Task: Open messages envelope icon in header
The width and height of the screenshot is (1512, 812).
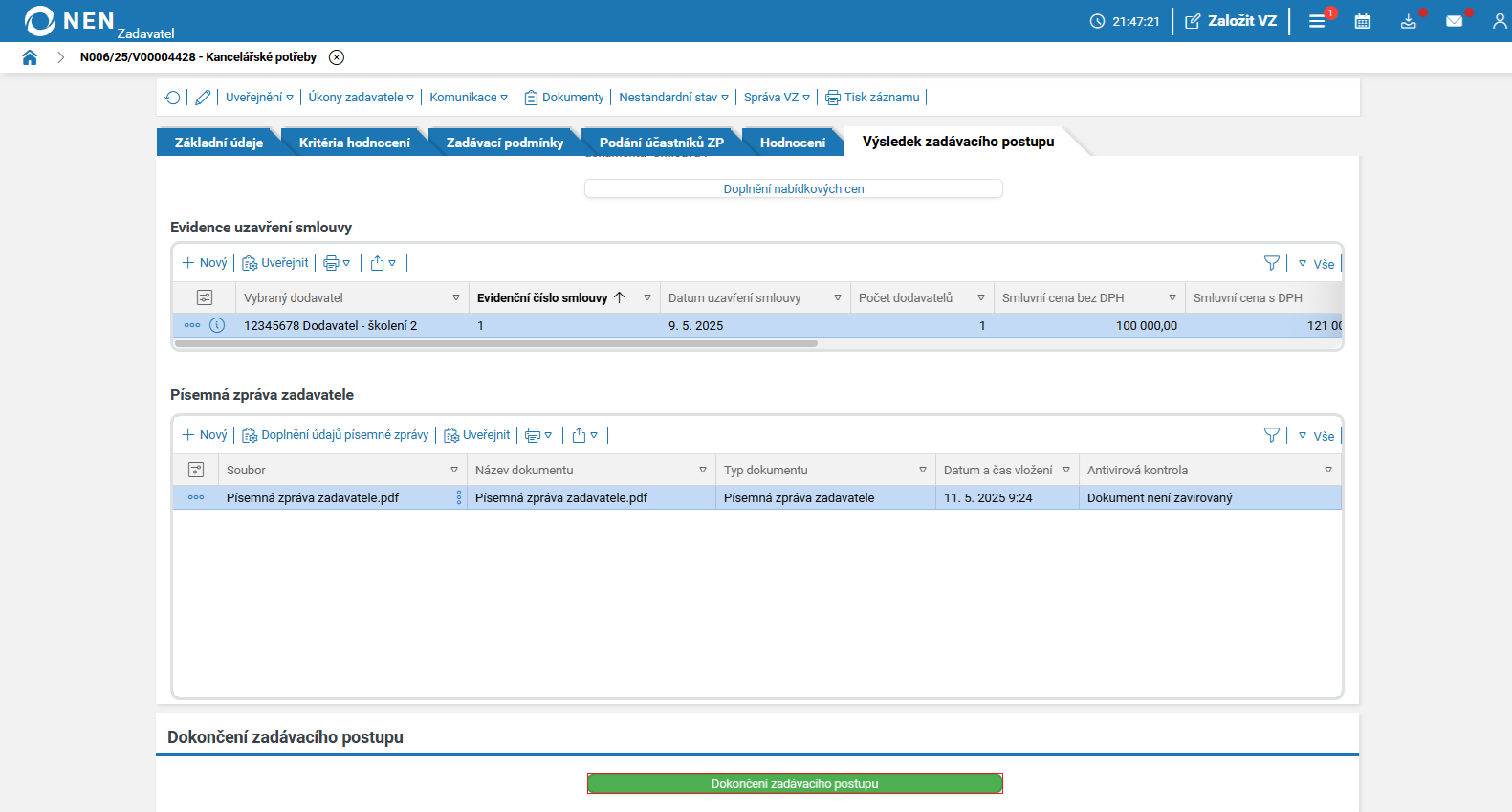Action: point(1455,21)
